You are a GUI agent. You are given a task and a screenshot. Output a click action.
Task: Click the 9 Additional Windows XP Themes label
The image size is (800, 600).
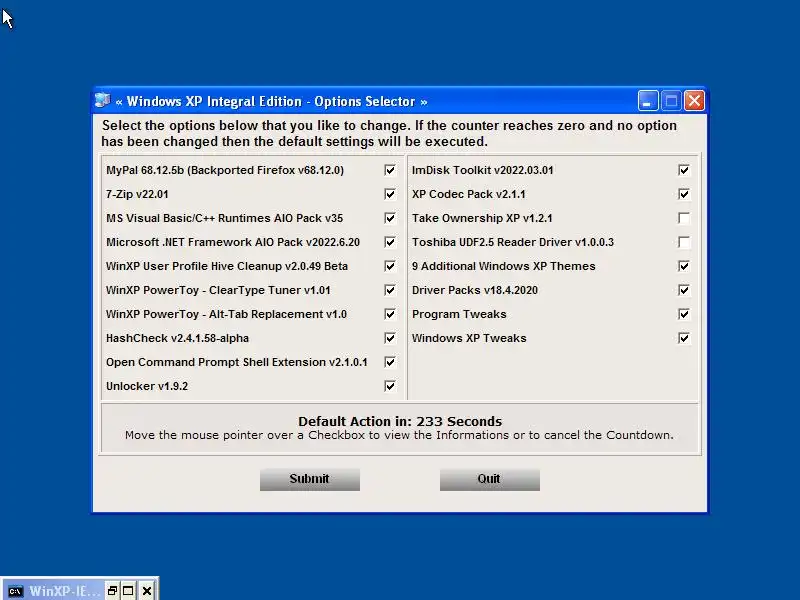(504, 266)
